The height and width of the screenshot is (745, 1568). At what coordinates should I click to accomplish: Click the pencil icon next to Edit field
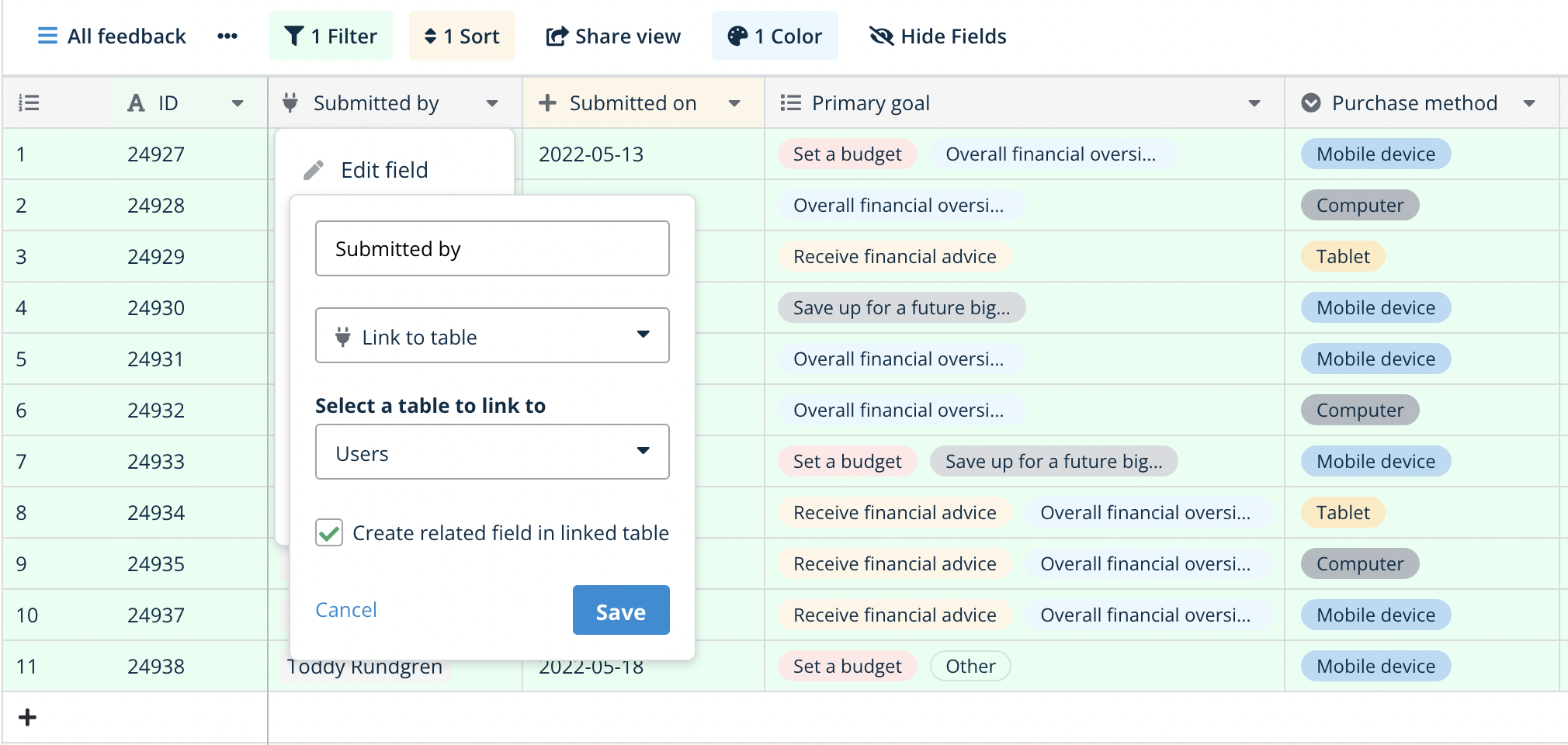[x=314, y=170]
